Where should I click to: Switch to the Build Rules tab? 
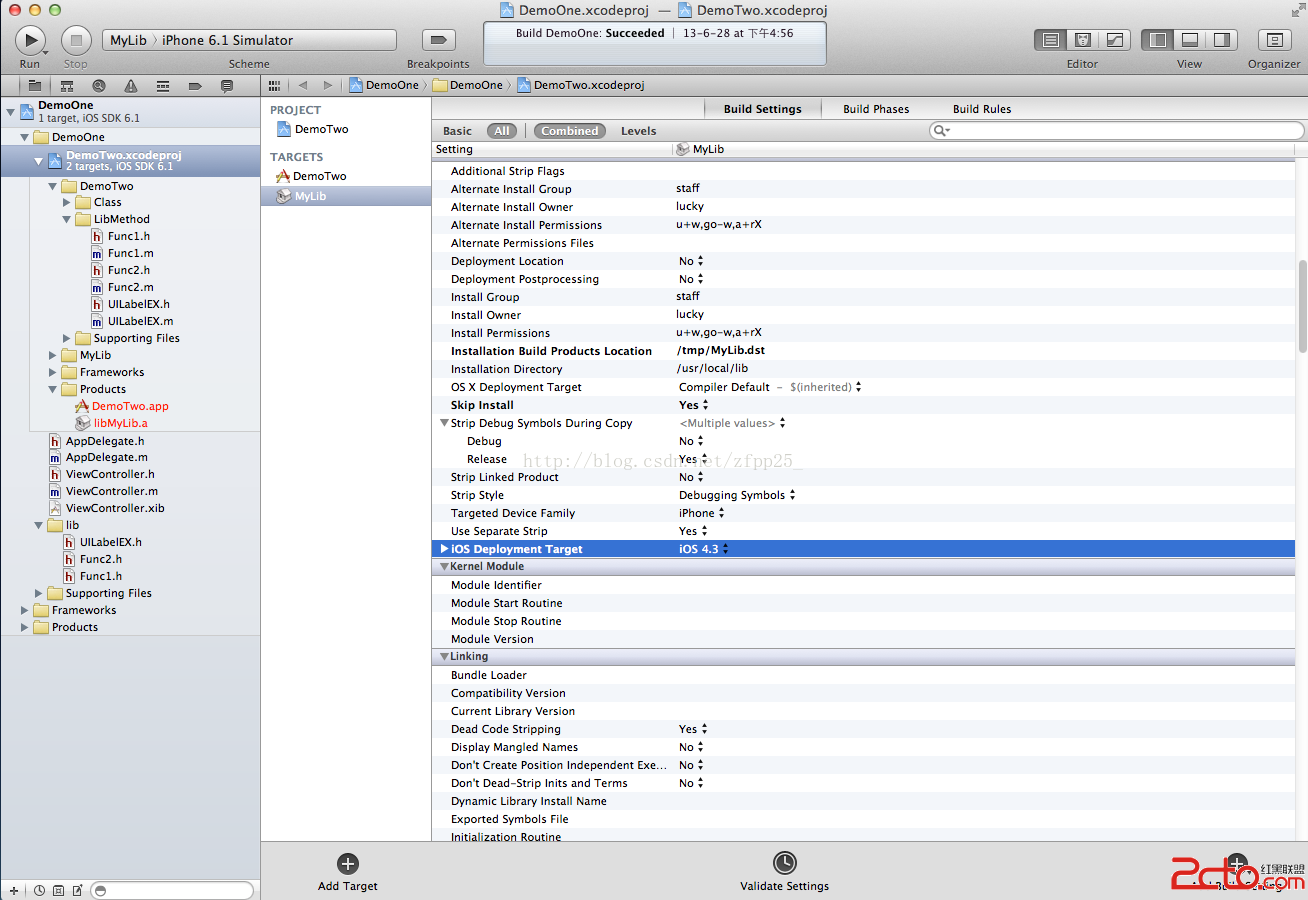[x=981, y=109]
